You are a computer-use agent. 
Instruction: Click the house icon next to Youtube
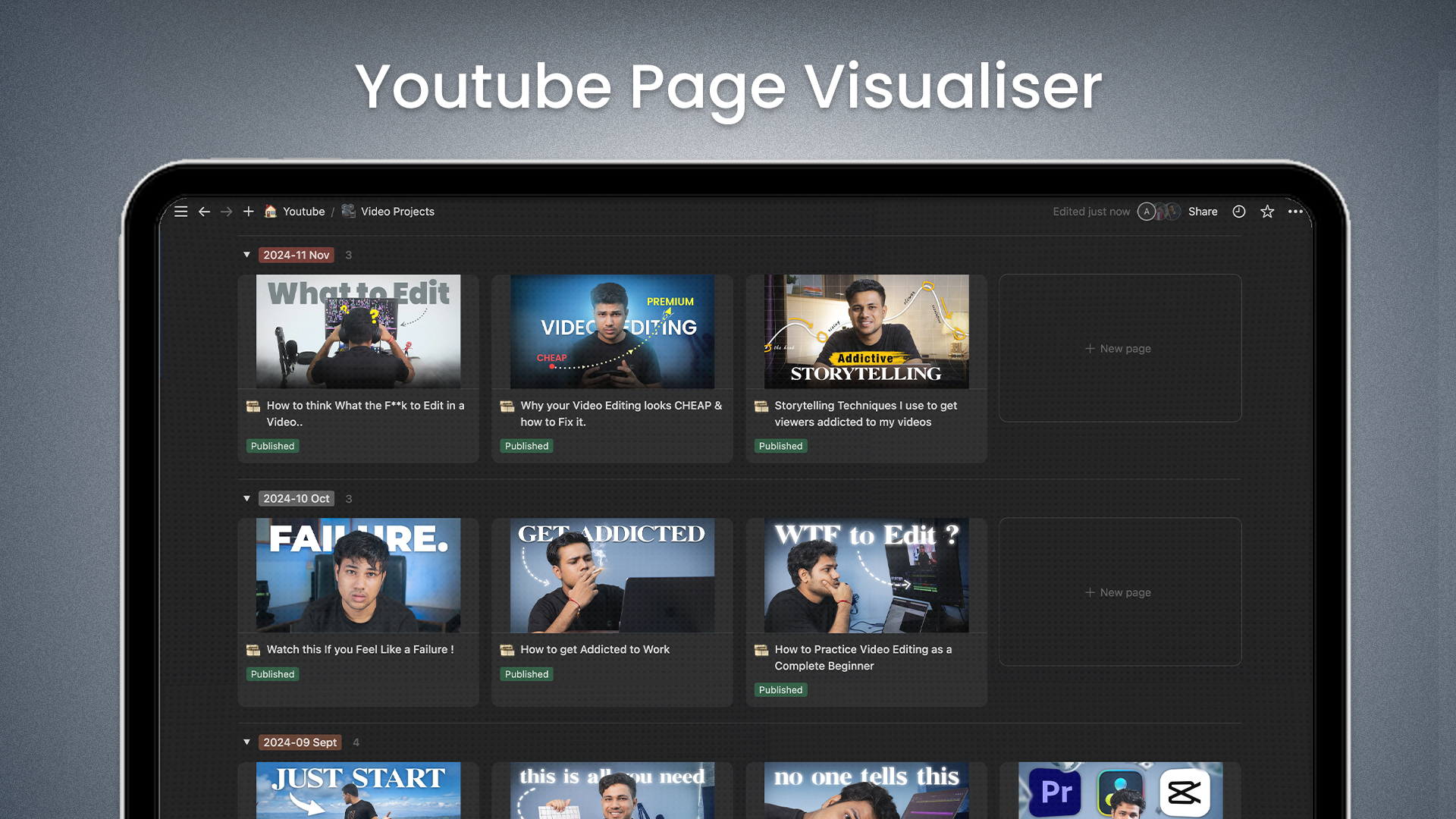pyautogui.click(x=271, y=212)
